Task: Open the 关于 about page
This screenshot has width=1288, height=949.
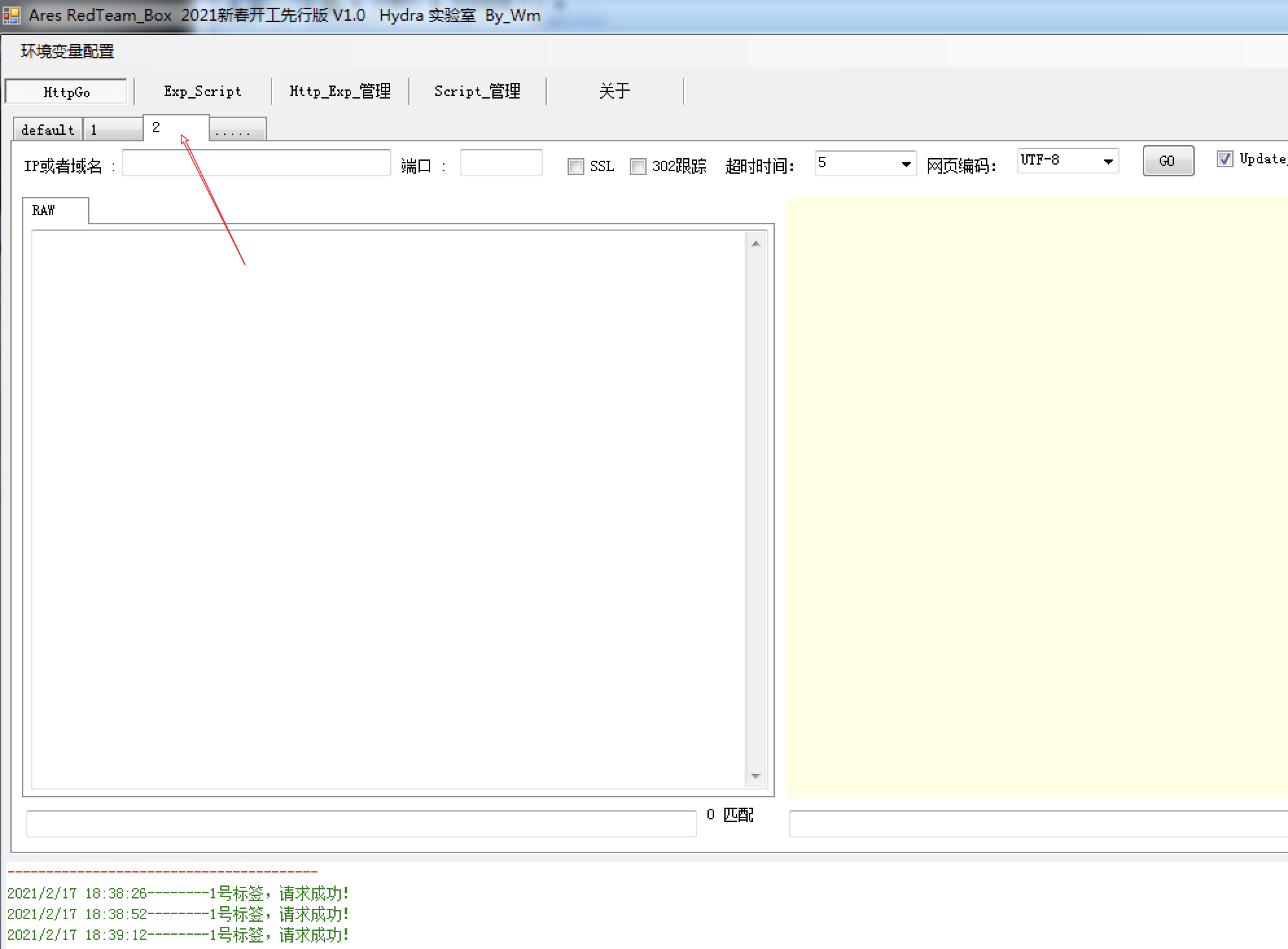Action: pyautogui.click(x=614, y=91)
